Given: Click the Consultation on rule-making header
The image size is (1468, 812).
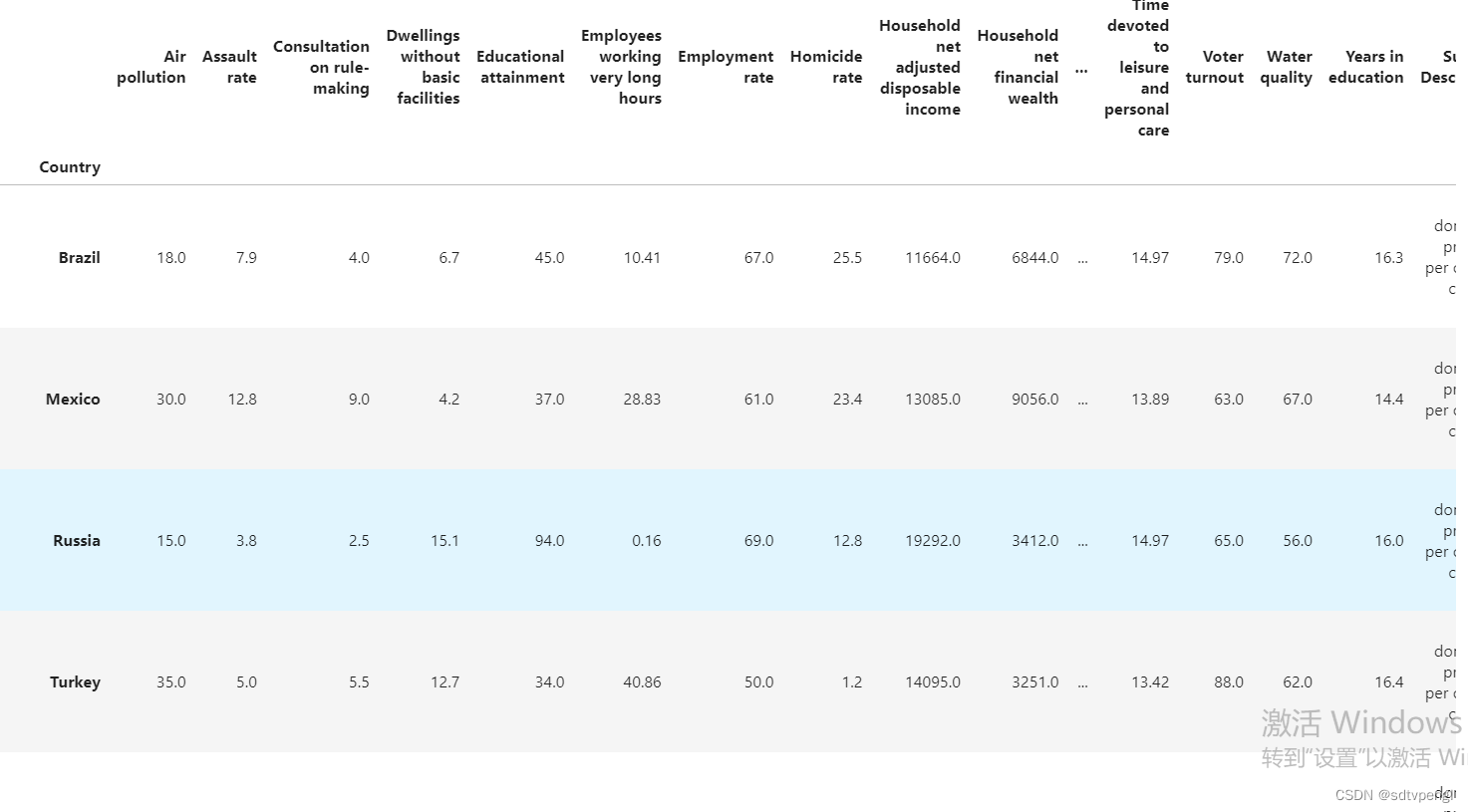Looking at the screenshot, I should pos(321,67).
